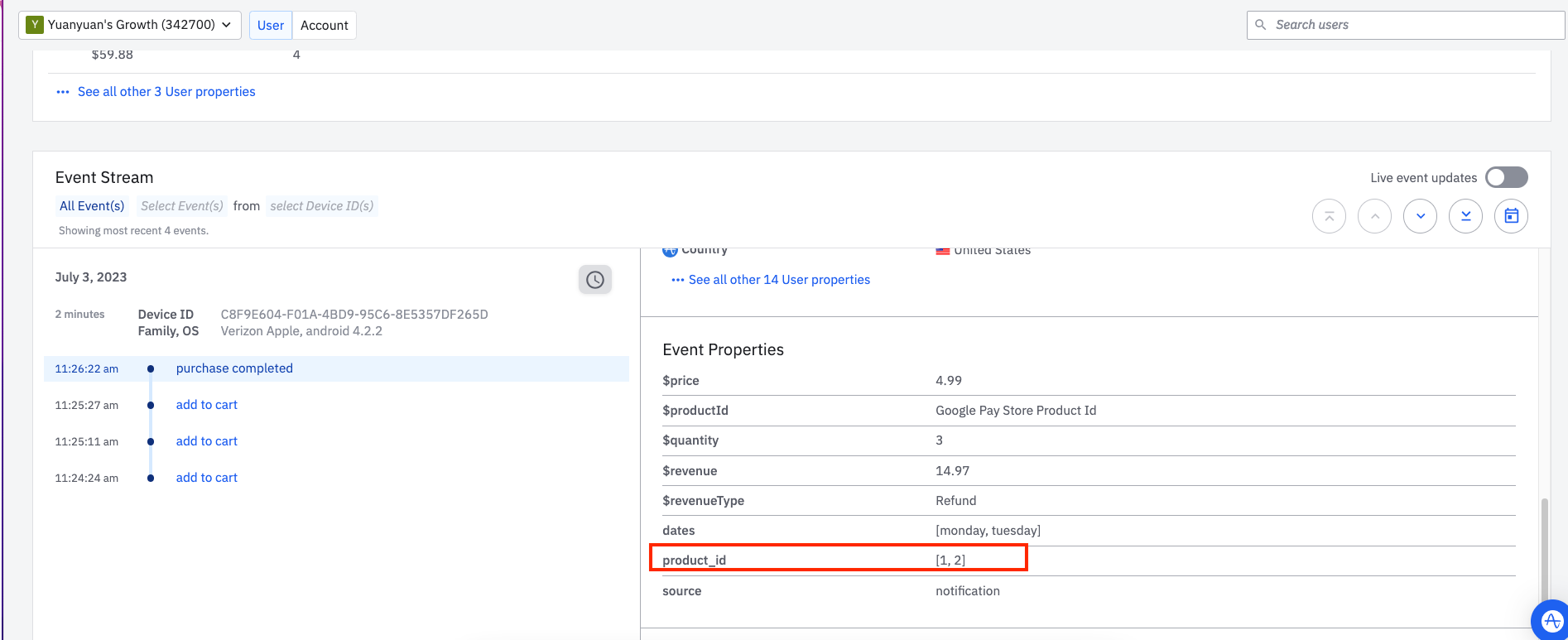Open Yuanyuan's Growth project dropdown
Screen dimensions: 1568x640
point(130,25)
